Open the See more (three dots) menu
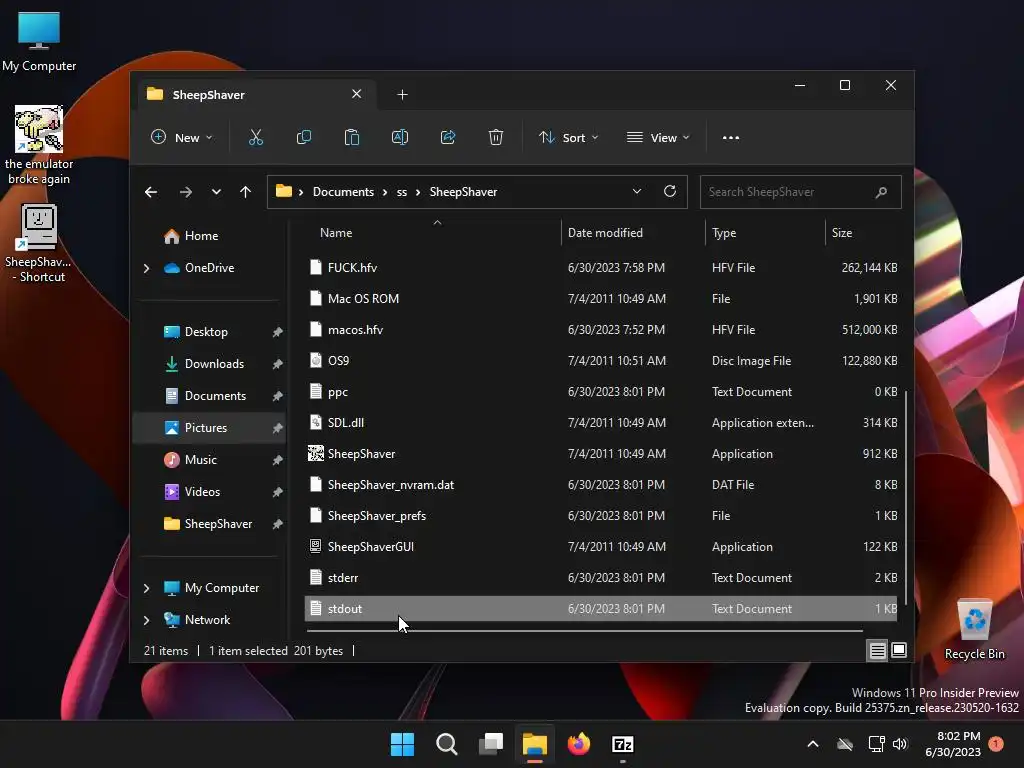 [731, 138]
